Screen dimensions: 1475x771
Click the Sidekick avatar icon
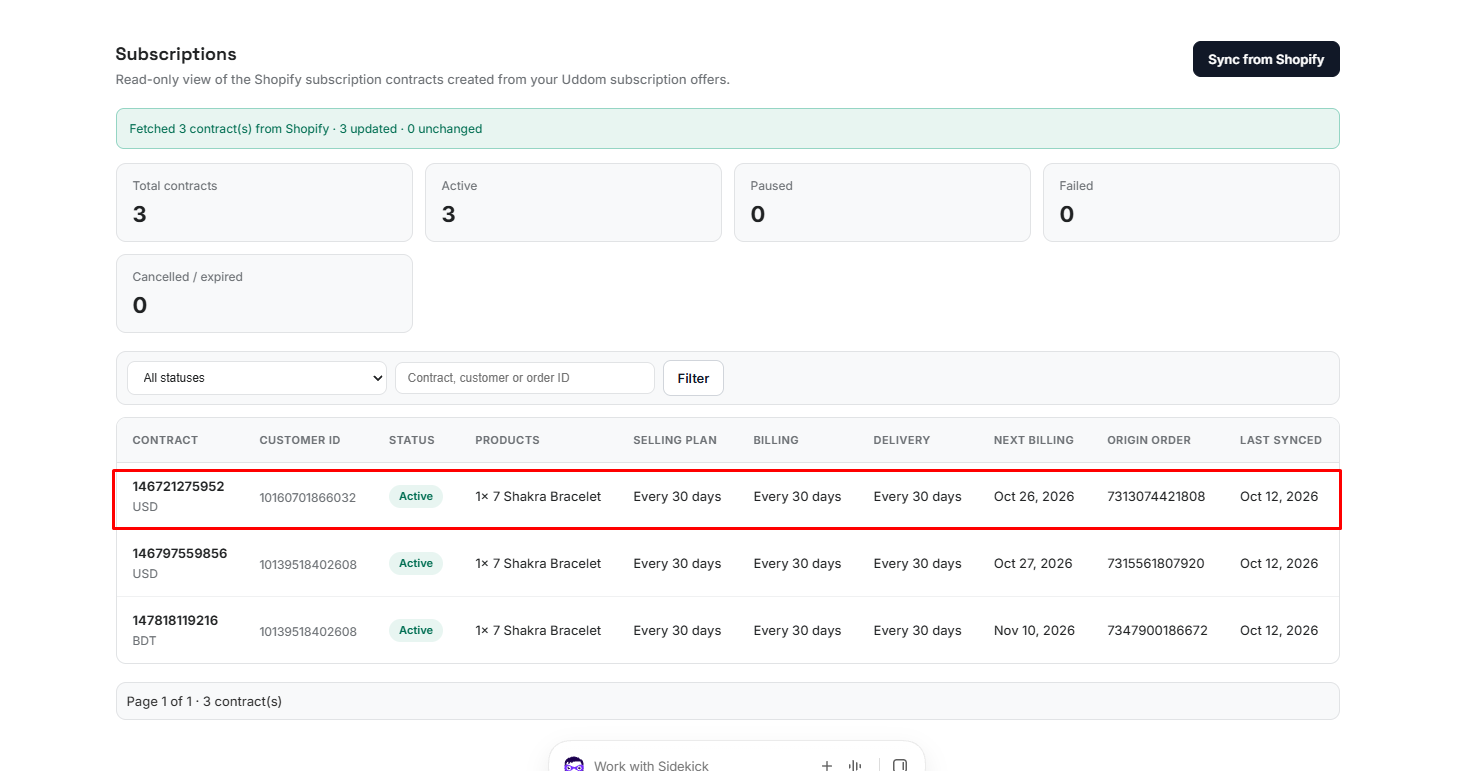click(574, 765)
